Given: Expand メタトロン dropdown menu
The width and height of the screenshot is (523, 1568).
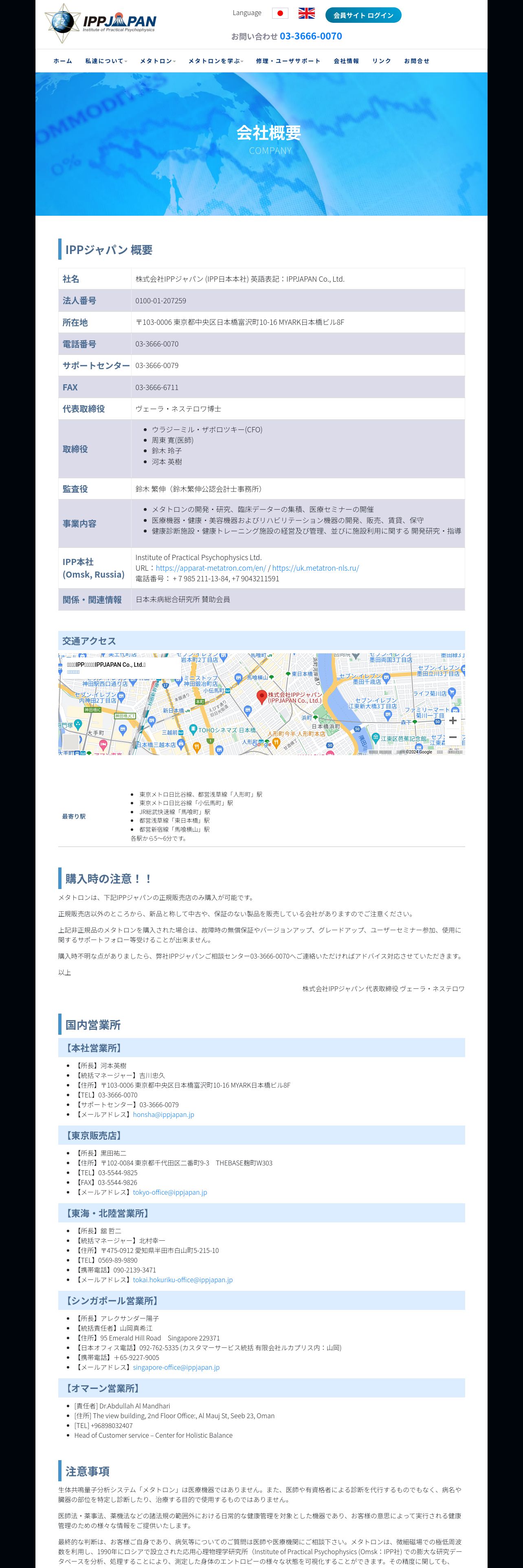Looking at the screenshot, I should coord(158,61).
